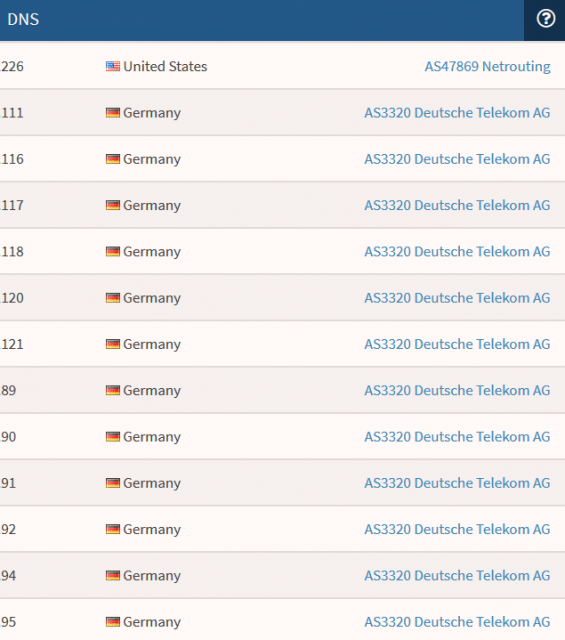Select the IP ending in 226
The height and width of the screenshot is (640, 565).
(x=12, y=66)
